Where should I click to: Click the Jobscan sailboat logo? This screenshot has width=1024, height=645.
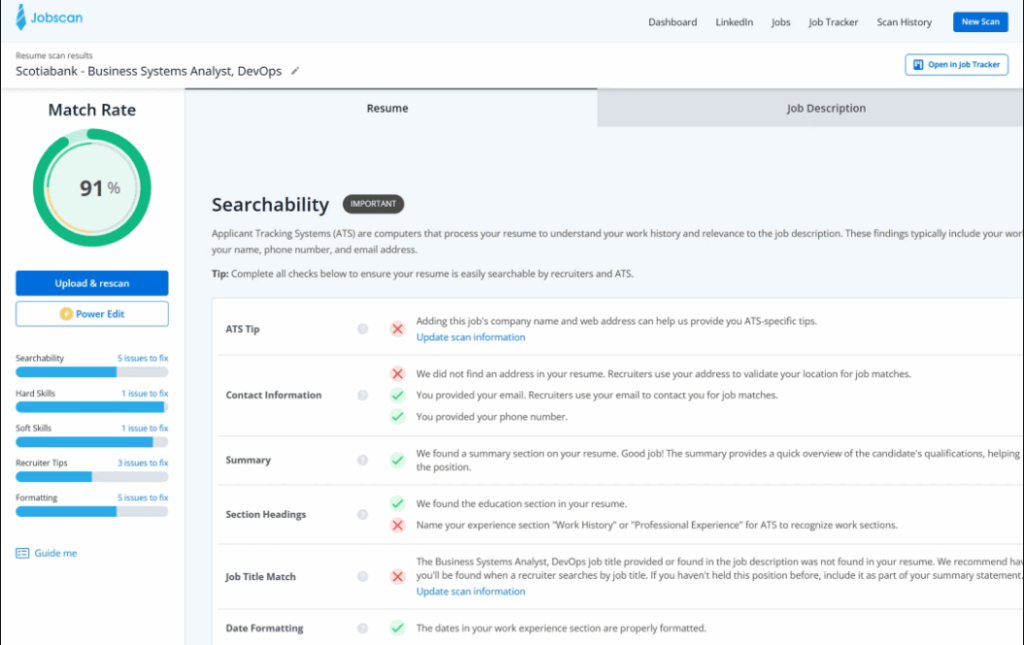click(x=20, y=17)
